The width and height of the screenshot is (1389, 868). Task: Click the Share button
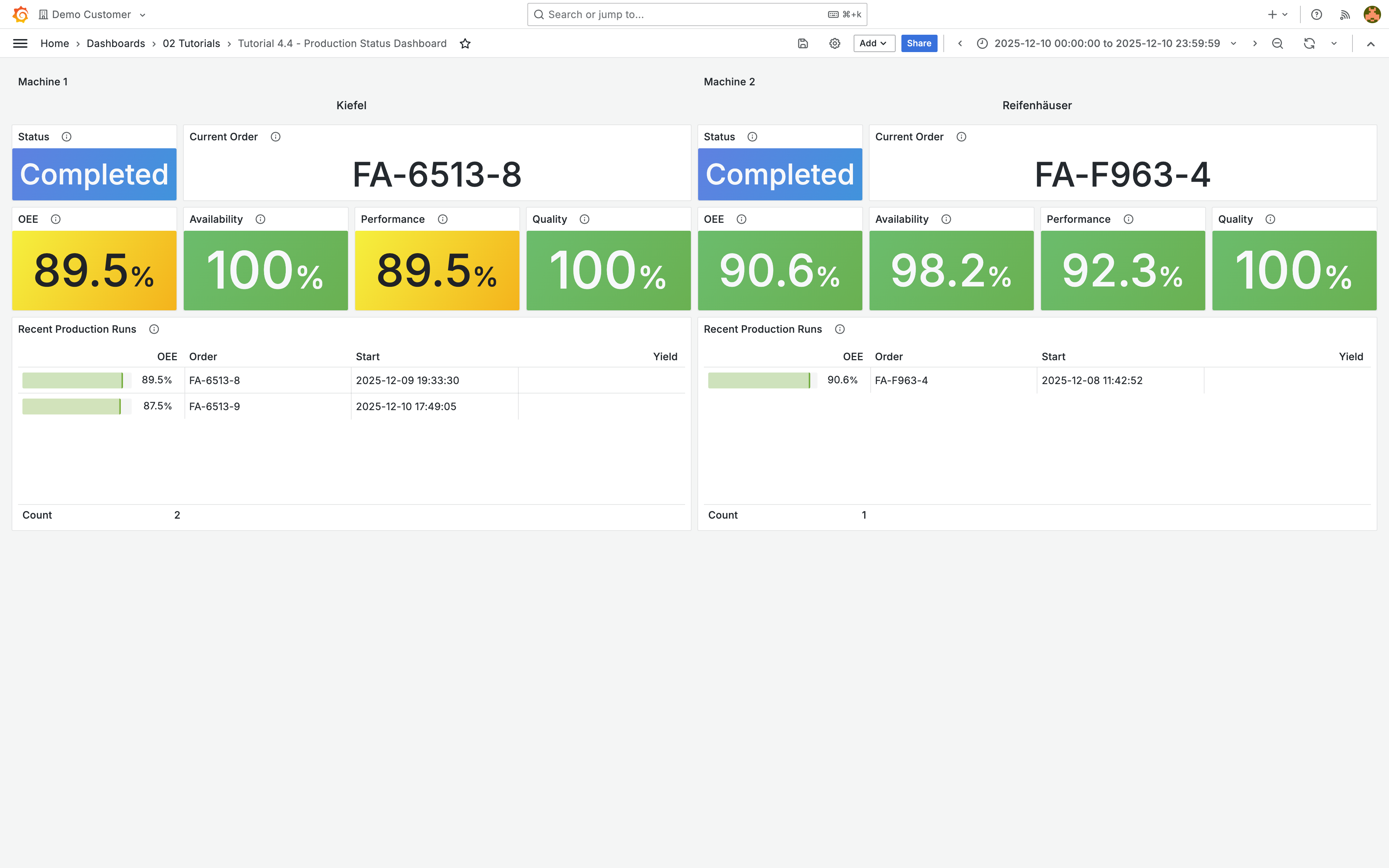pos(918,44)
